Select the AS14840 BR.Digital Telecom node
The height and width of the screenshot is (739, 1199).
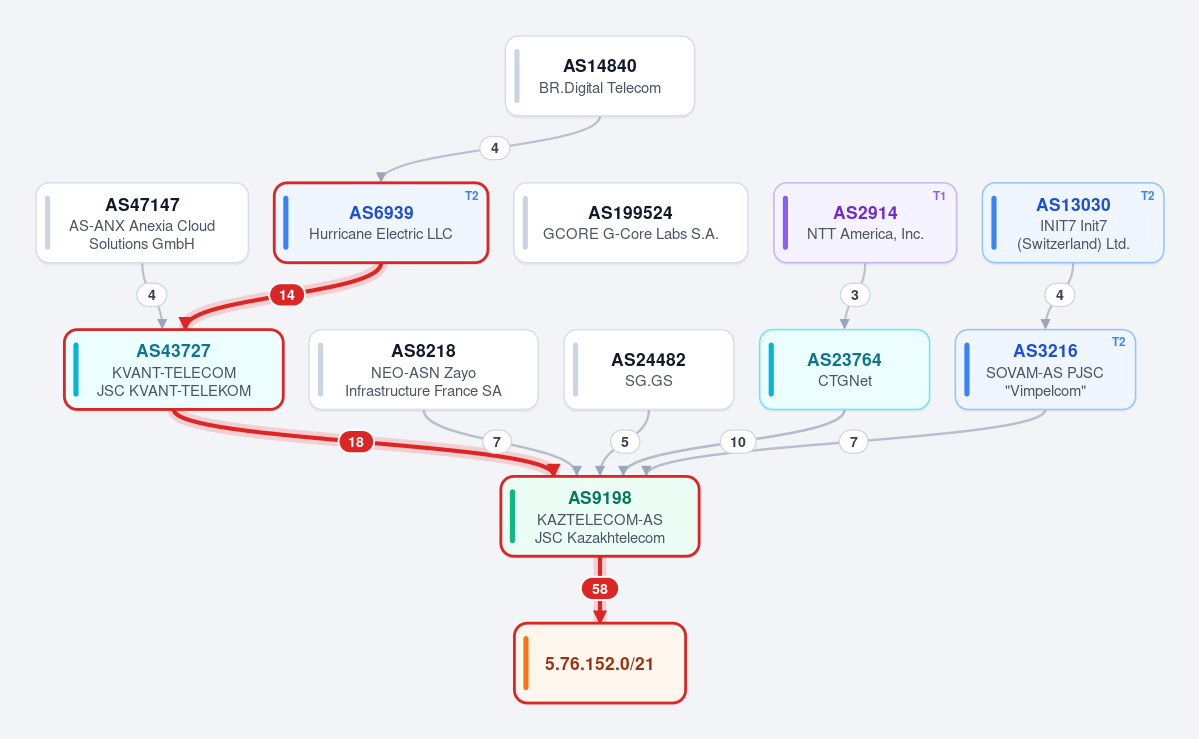point(600,77)
